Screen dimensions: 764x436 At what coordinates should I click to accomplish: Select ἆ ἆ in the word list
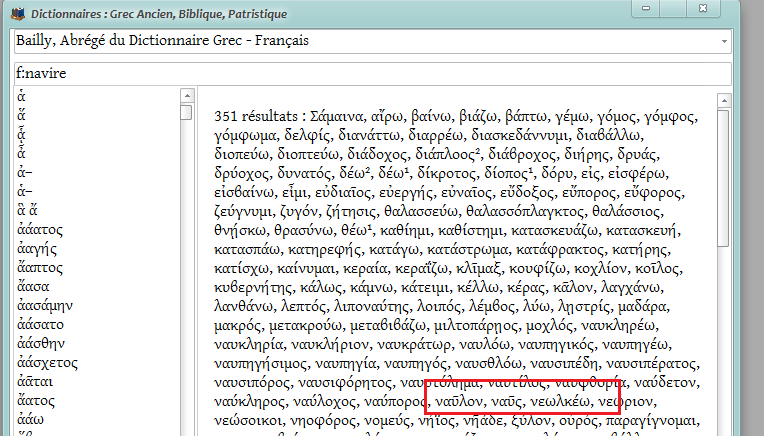tap(27, 211)
